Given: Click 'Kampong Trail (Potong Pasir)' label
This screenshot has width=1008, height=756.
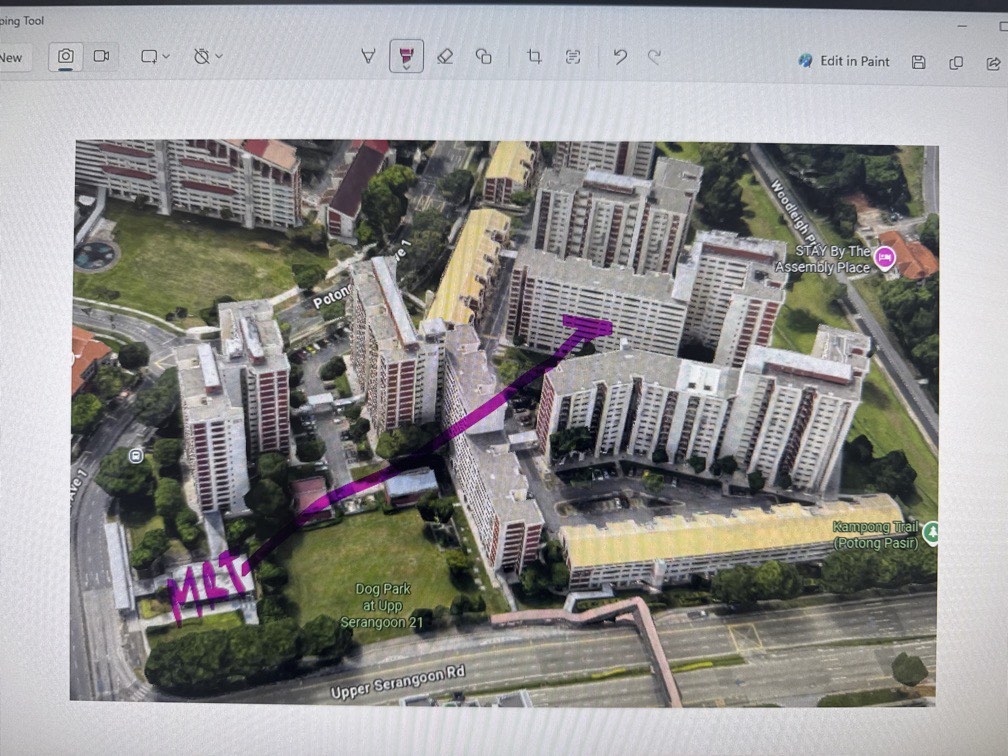Looking at the screenshot, I should [875, 535].
